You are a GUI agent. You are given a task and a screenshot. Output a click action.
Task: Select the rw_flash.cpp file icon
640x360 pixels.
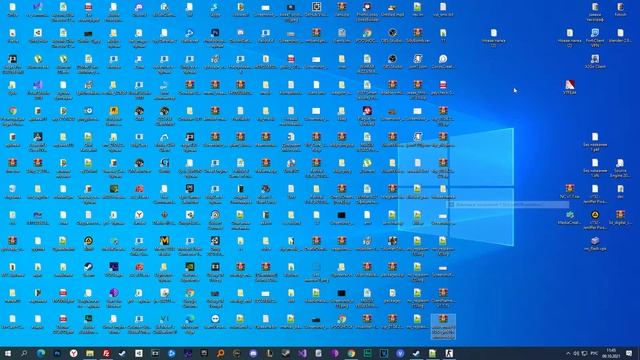[x=595, y=244]
